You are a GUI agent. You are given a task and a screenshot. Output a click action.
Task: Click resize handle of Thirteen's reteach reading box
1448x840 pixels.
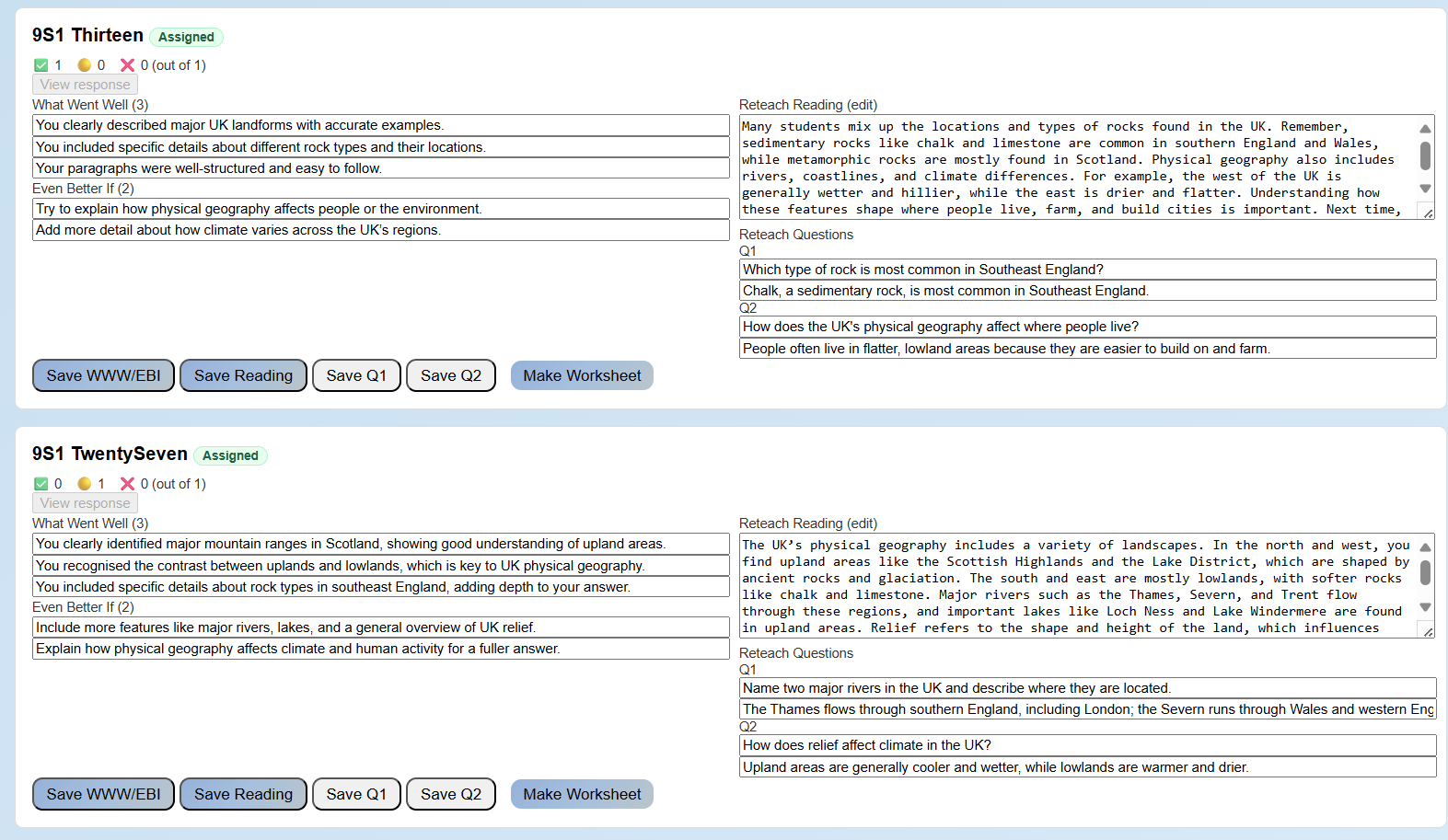click(x=1428, y=213)
